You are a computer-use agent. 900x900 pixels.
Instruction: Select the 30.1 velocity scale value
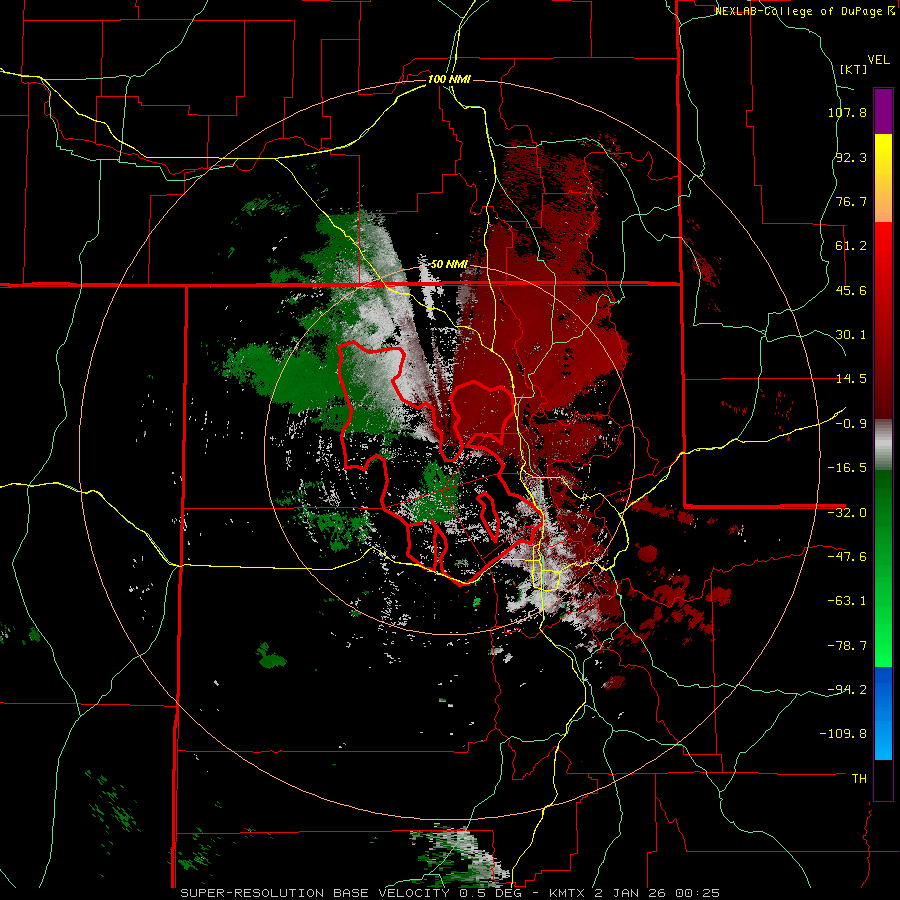tap(851, 334)
